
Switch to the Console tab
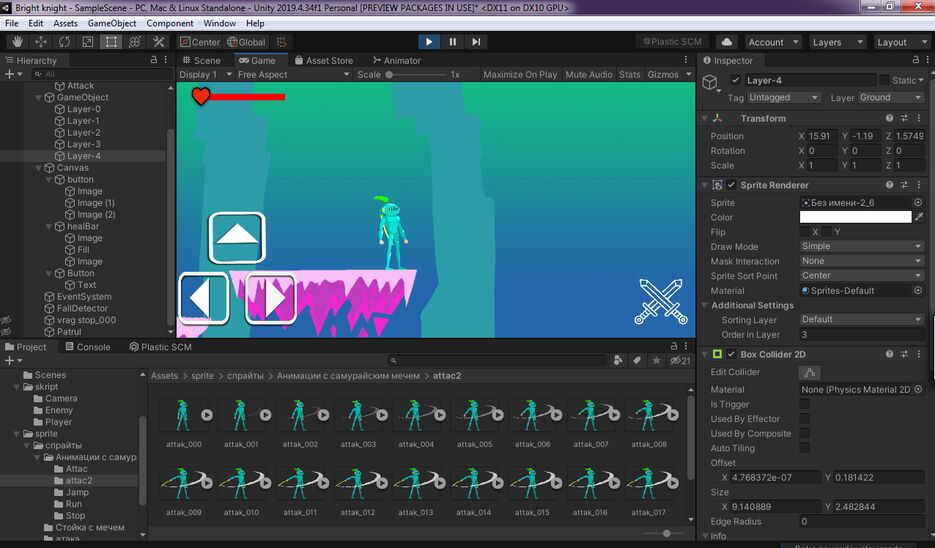pyautogui.click(x=88, y=346)
